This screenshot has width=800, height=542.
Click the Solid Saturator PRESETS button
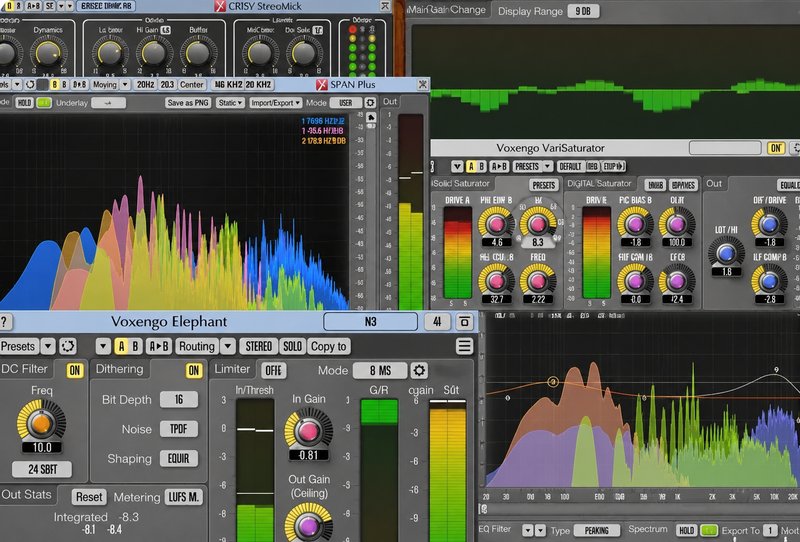pos(544,185)
